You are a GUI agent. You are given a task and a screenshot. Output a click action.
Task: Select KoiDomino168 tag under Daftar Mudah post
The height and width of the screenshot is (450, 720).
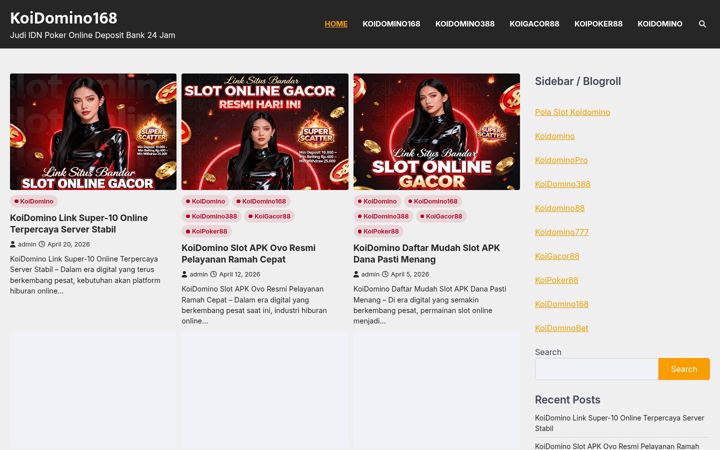click(433, 201)
